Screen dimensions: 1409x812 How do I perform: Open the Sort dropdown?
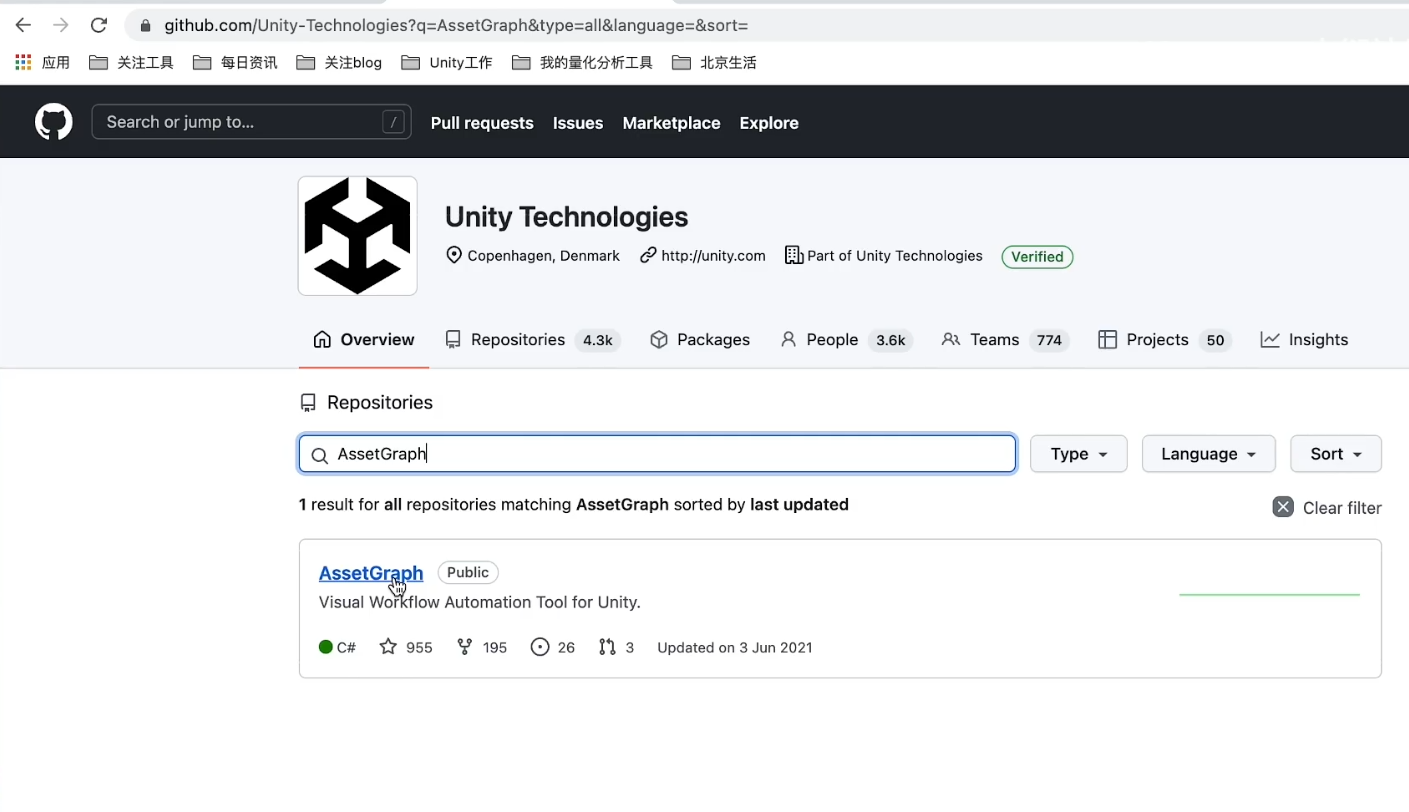[1336, 454]
